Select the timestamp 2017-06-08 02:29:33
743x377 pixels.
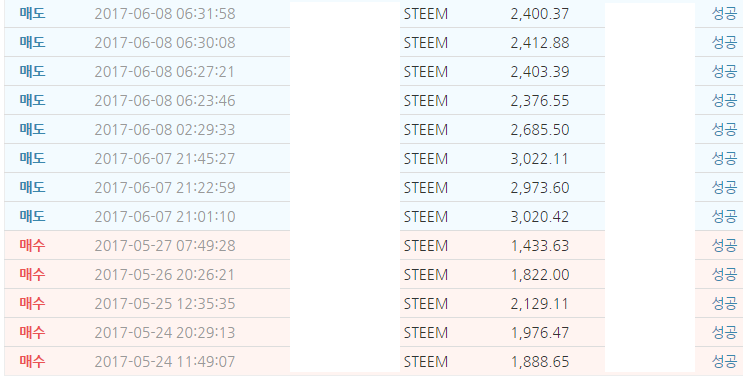tap(165, 130)
